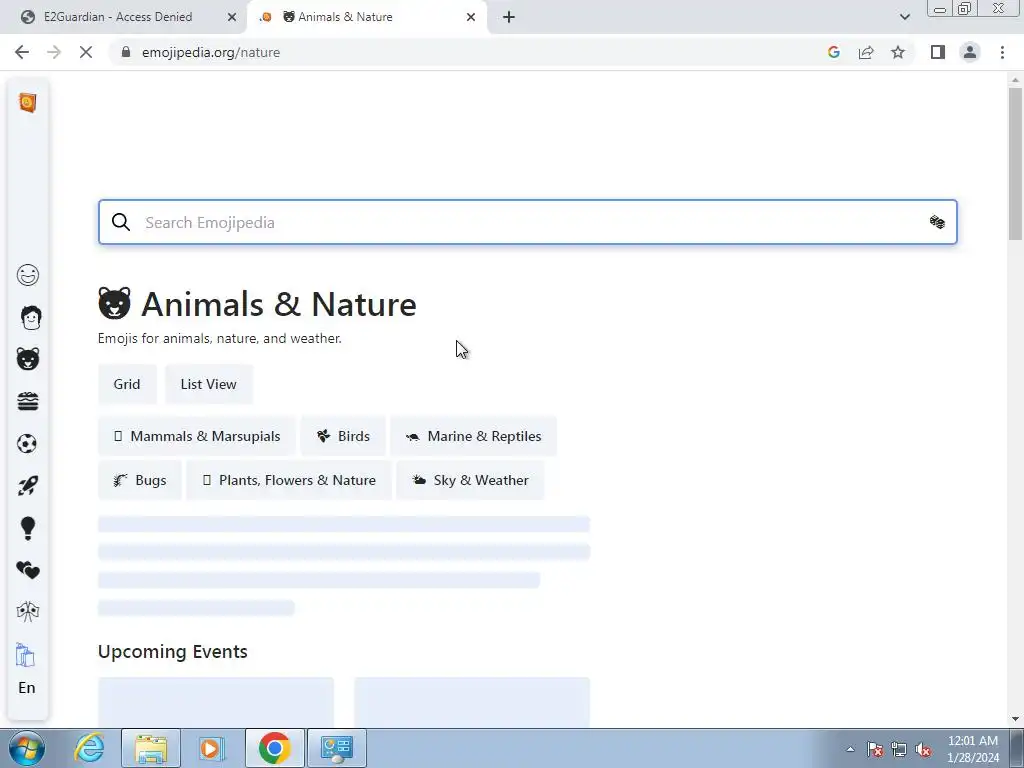Open Mammals & Marsupials subcategory
1024x768 pixels.
tap(197, 436)
